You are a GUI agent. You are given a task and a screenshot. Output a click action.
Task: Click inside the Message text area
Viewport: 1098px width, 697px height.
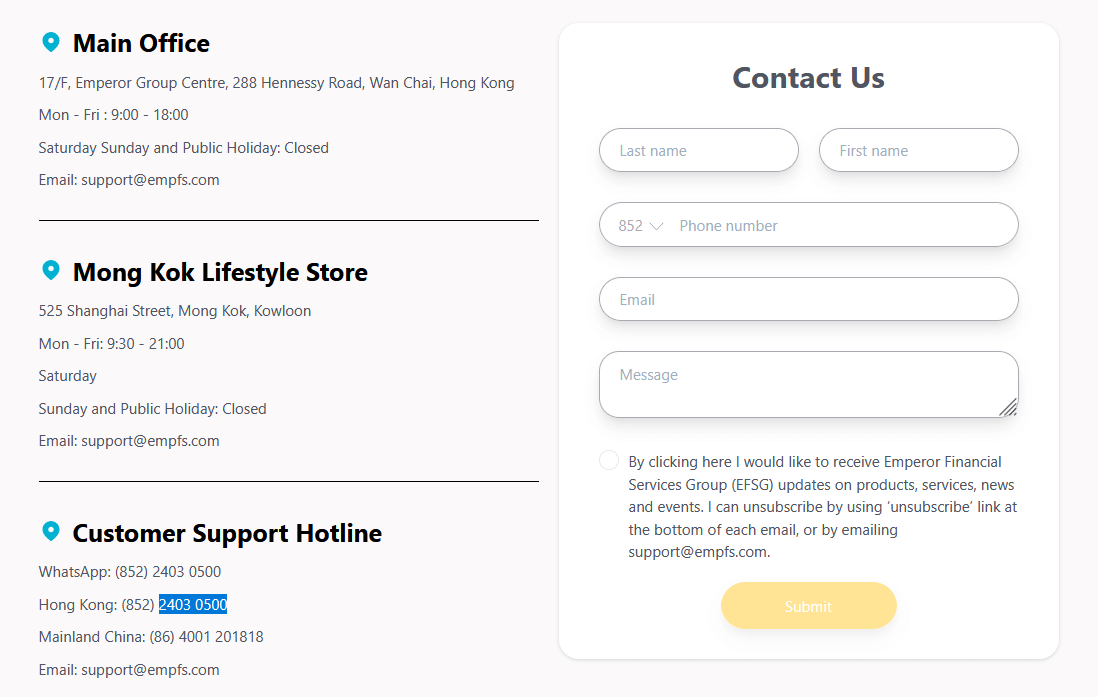pos(809,385)
